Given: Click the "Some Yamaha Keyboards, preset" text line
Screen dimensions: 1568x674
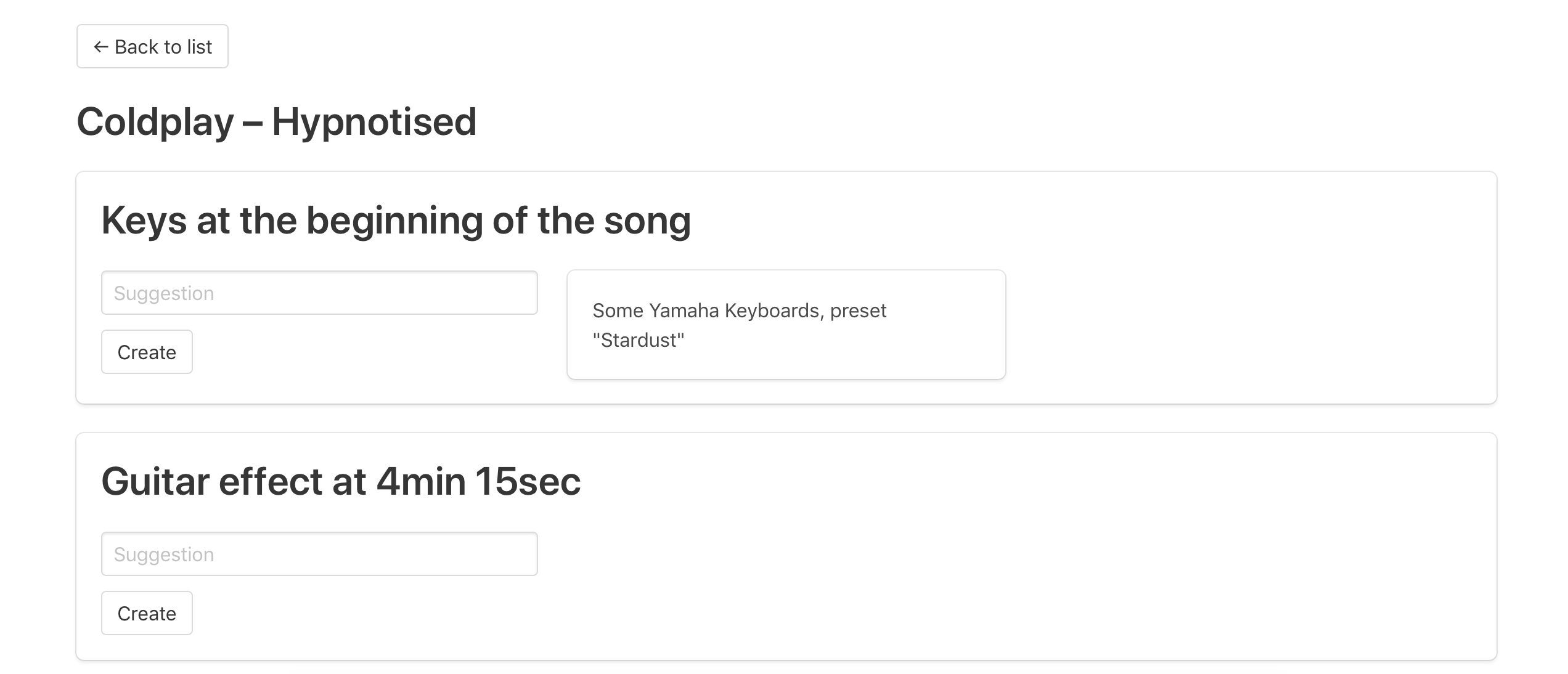Looking at the screenshot, I should [739, 311].
